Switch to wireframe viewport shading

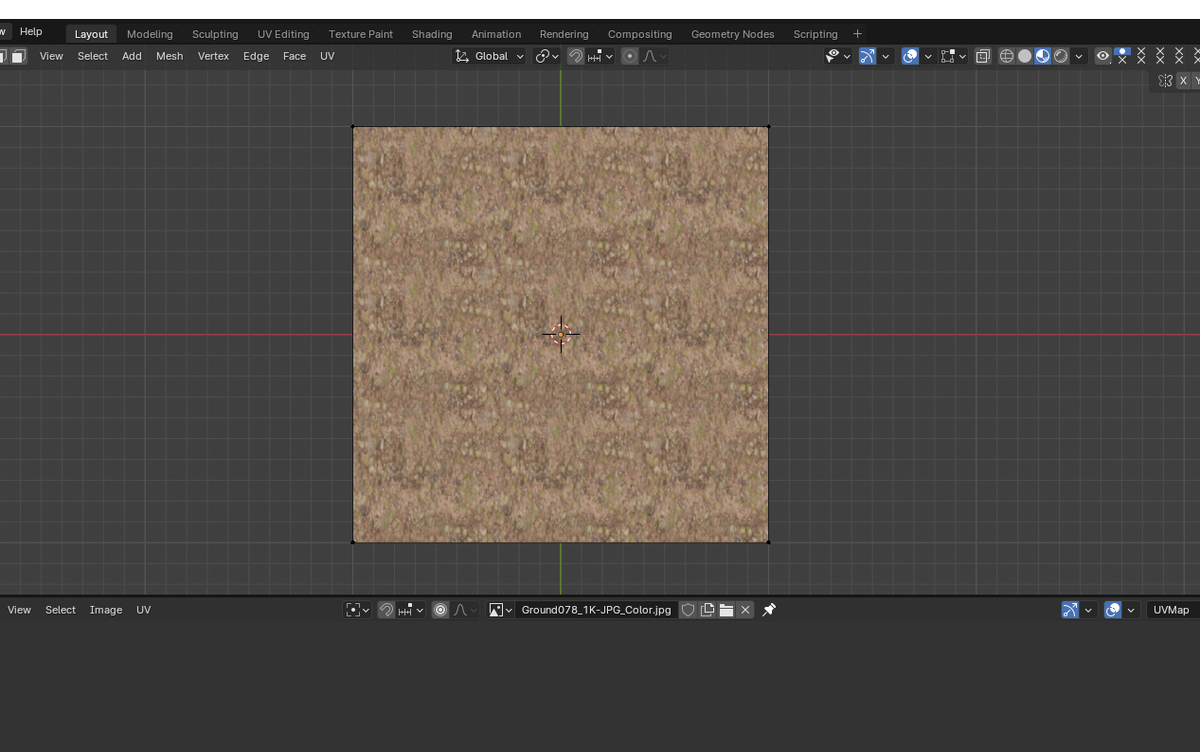tap(1007, 56)
